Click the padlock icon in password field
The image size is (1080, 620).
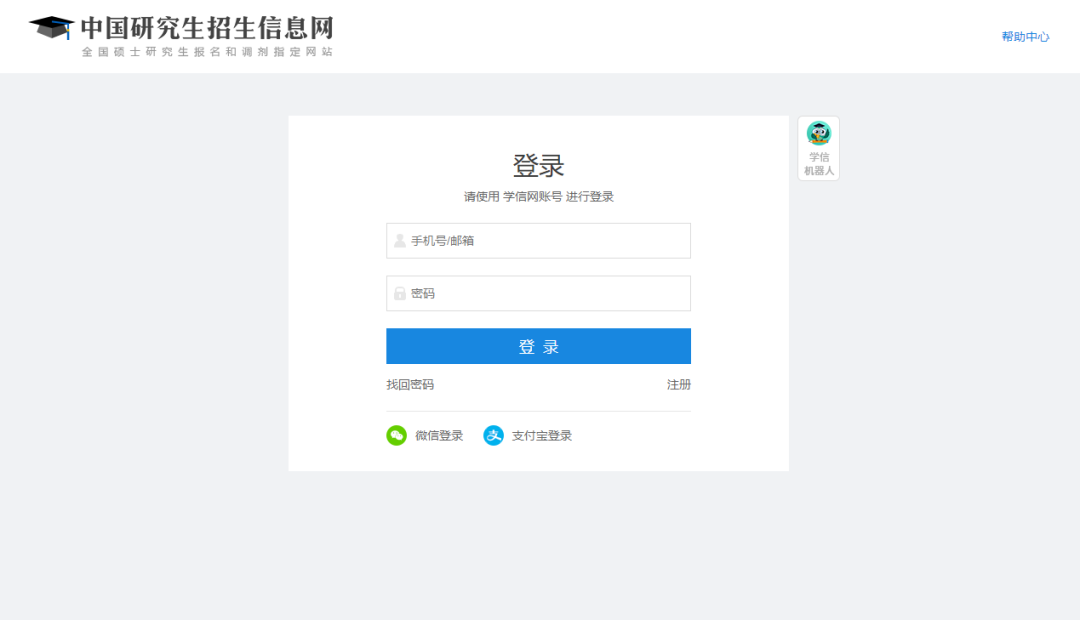[x=400, y=294]
